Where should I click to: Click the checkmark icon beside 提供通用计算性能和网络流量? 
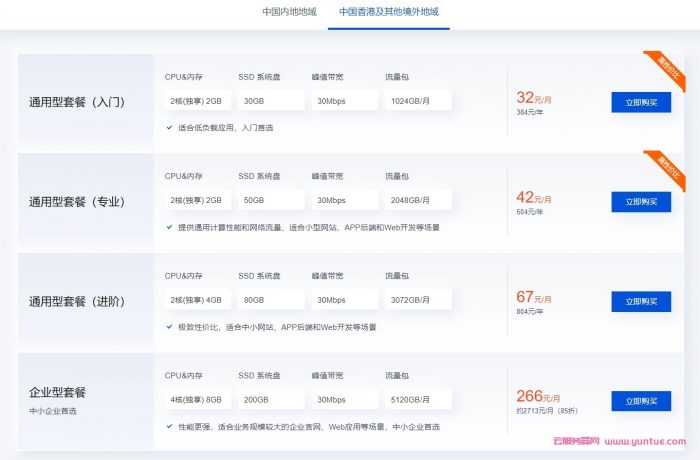(x=169, y=227)
